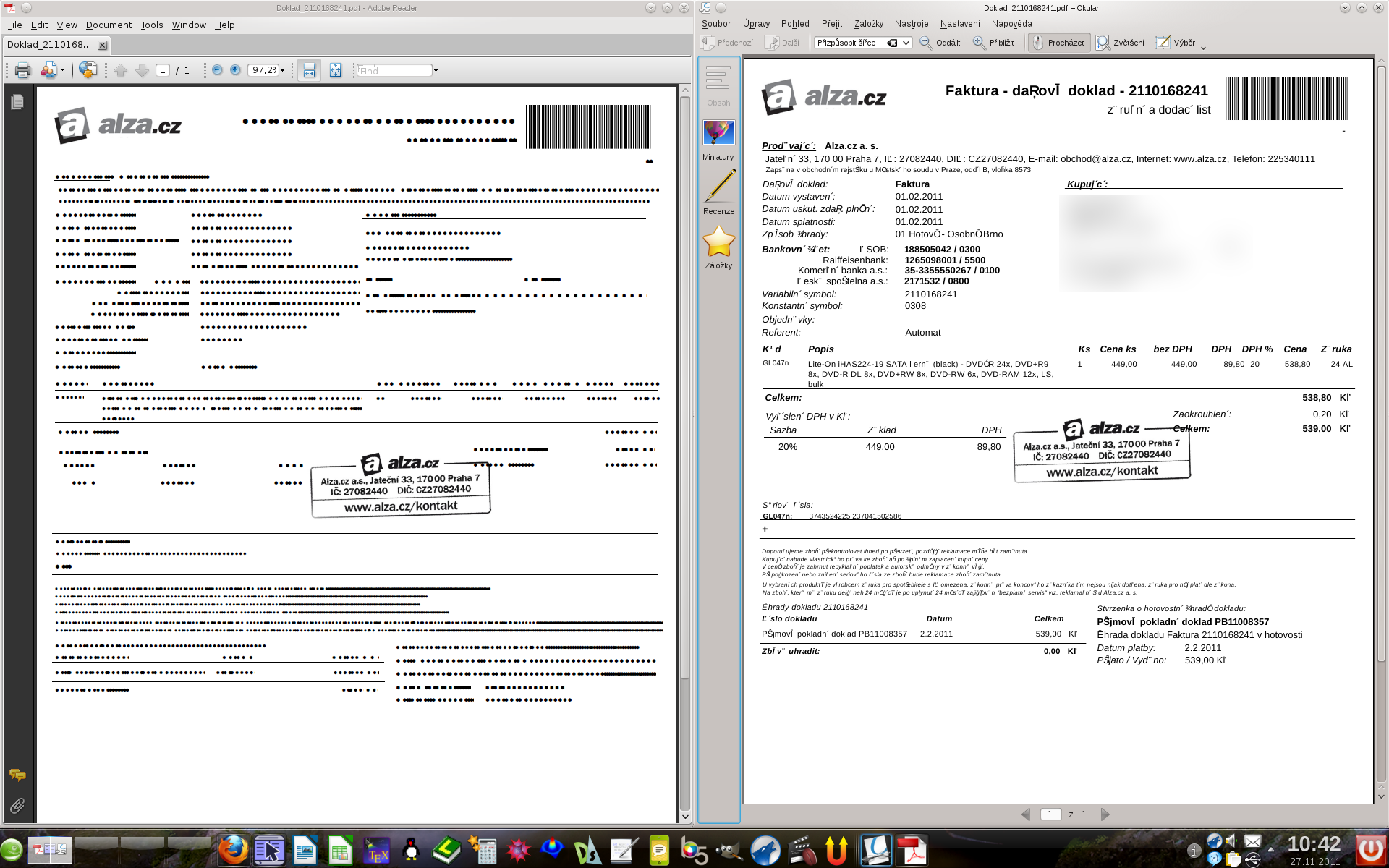This screenshot has width=1389, height=868.
Task: Click the collaborate icon in Adobe Reader toolbar
Action: point(48,70)
